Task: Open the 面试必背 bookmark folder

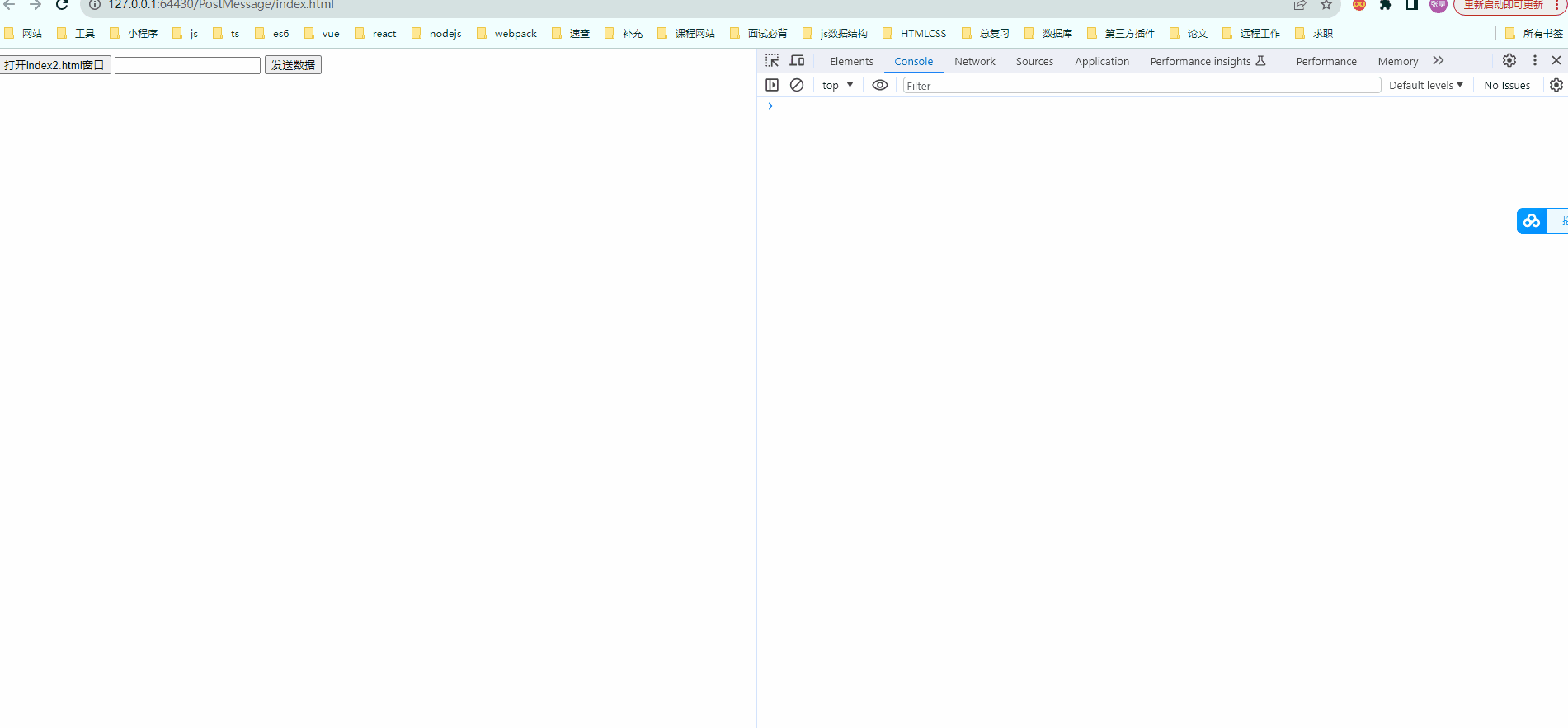Action: 759,34
